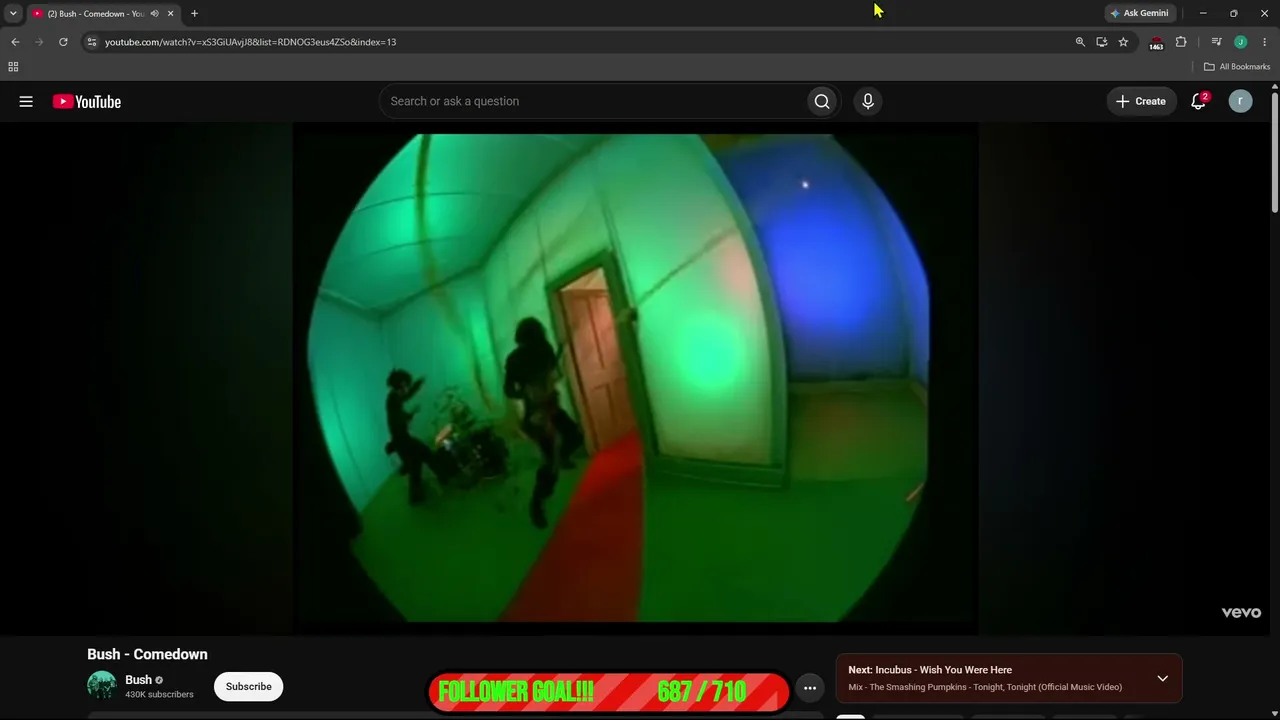Open All Bookmarks folder
The image size is (1280, 720).
[1237, 67]
